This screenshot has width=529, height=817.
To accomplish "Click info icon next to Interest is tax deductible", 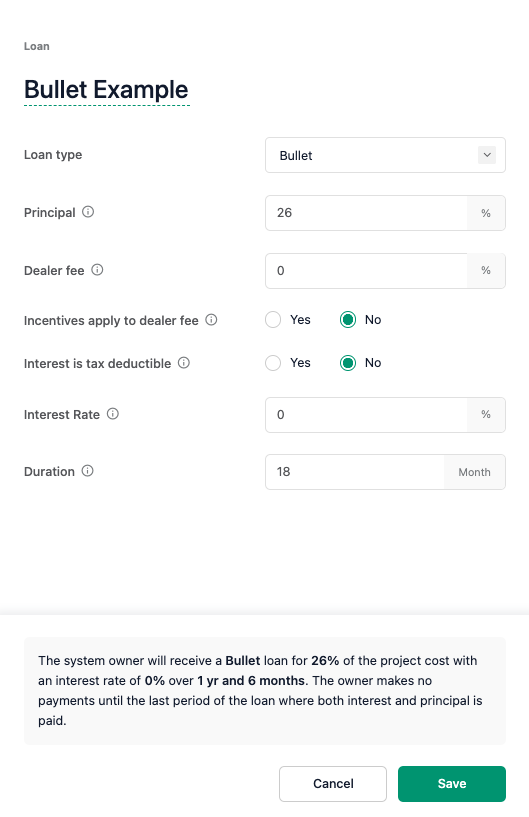I will [184, 363].
